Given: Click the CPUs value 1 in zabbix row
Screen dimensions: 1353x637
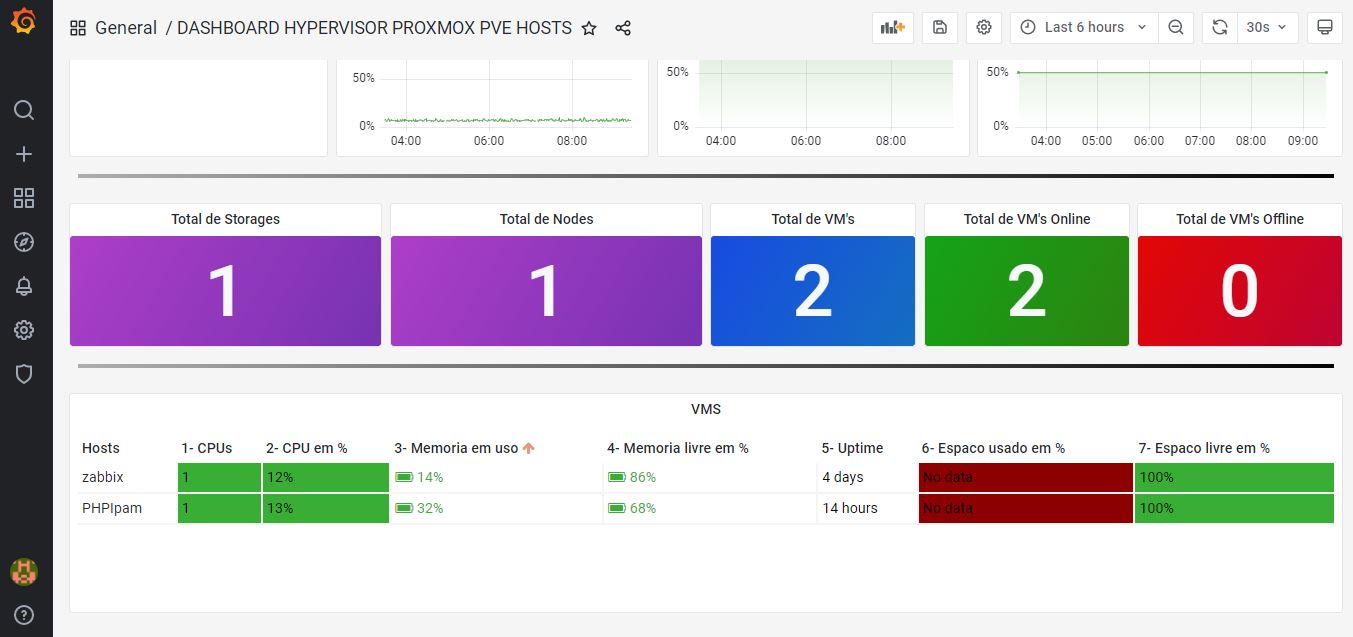Looking at the screenshot, I should (x=219, y=477).
